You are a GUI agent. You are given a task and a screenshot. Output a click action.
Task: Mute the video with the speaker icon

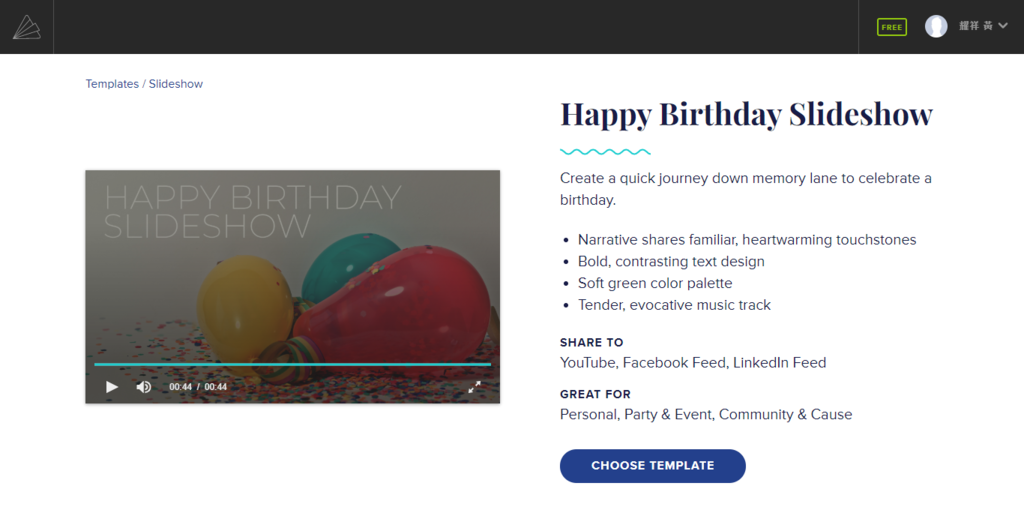coord(144,387)
